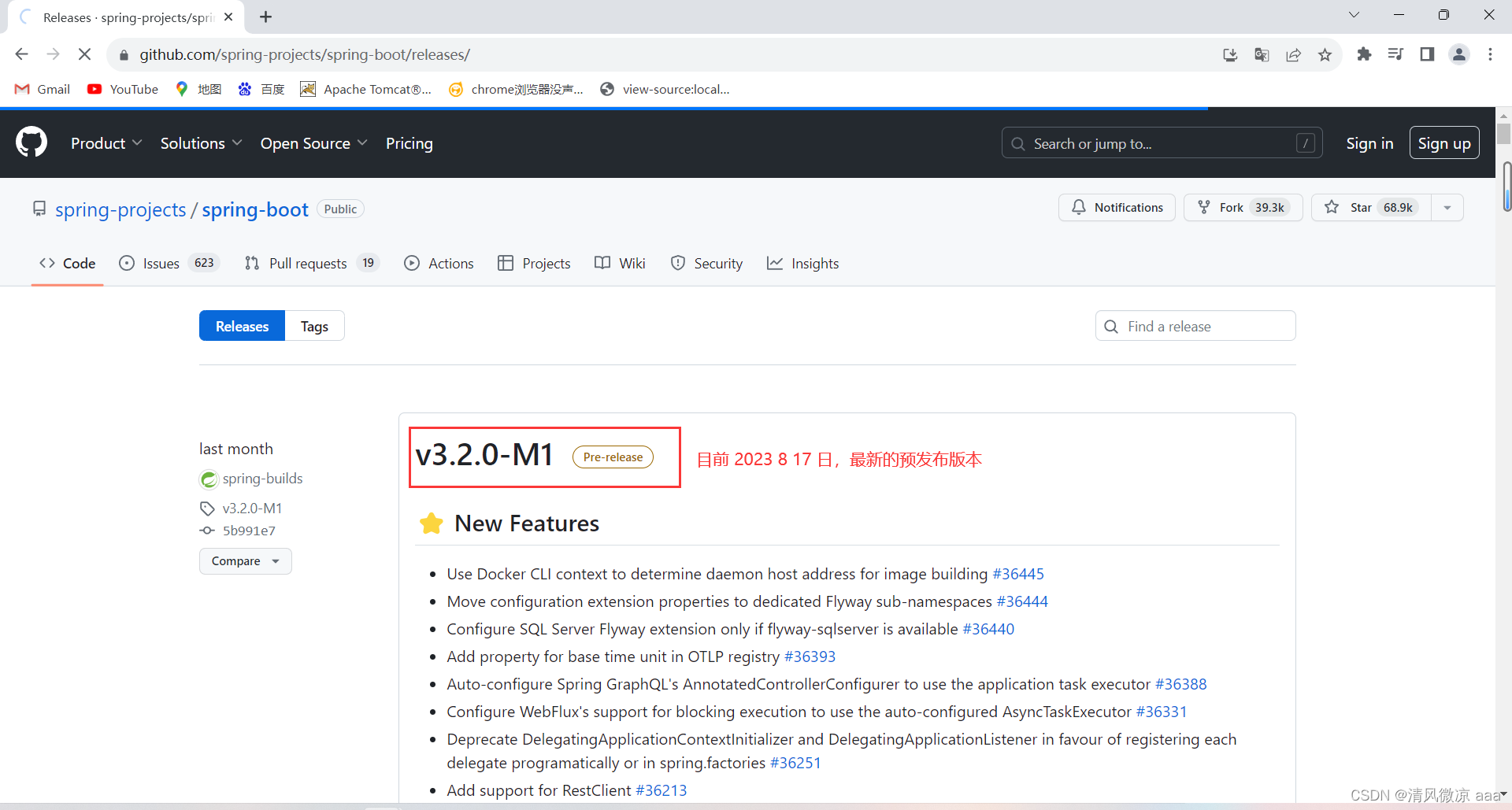Switch to the Code tab
1512x810 pixels.
pyautogui.click(x=68, y=264)
